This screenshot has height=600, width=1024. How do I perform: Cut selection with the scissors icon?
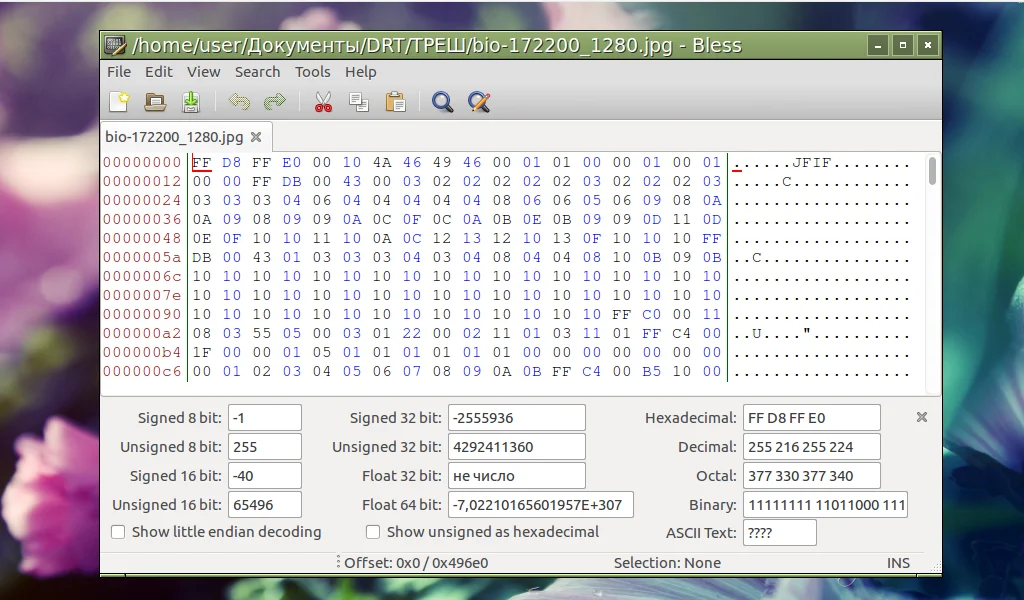(x=323, y=102)
